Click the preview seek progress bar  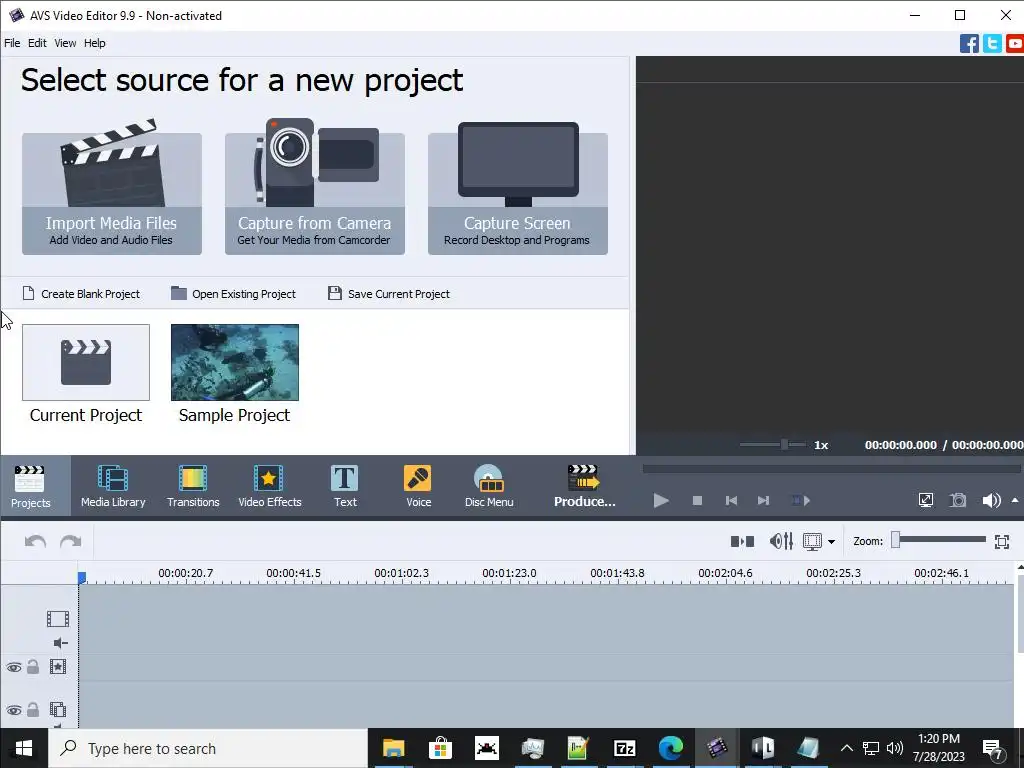coord(831,469)
